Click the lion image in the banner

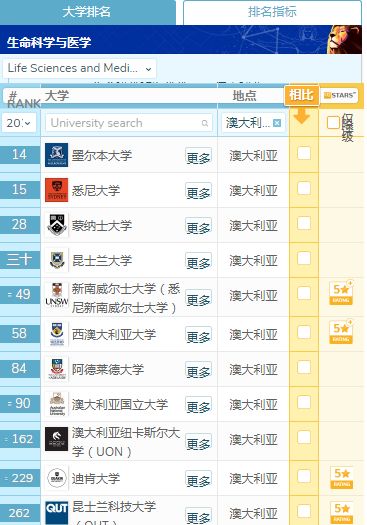point(344,40)
